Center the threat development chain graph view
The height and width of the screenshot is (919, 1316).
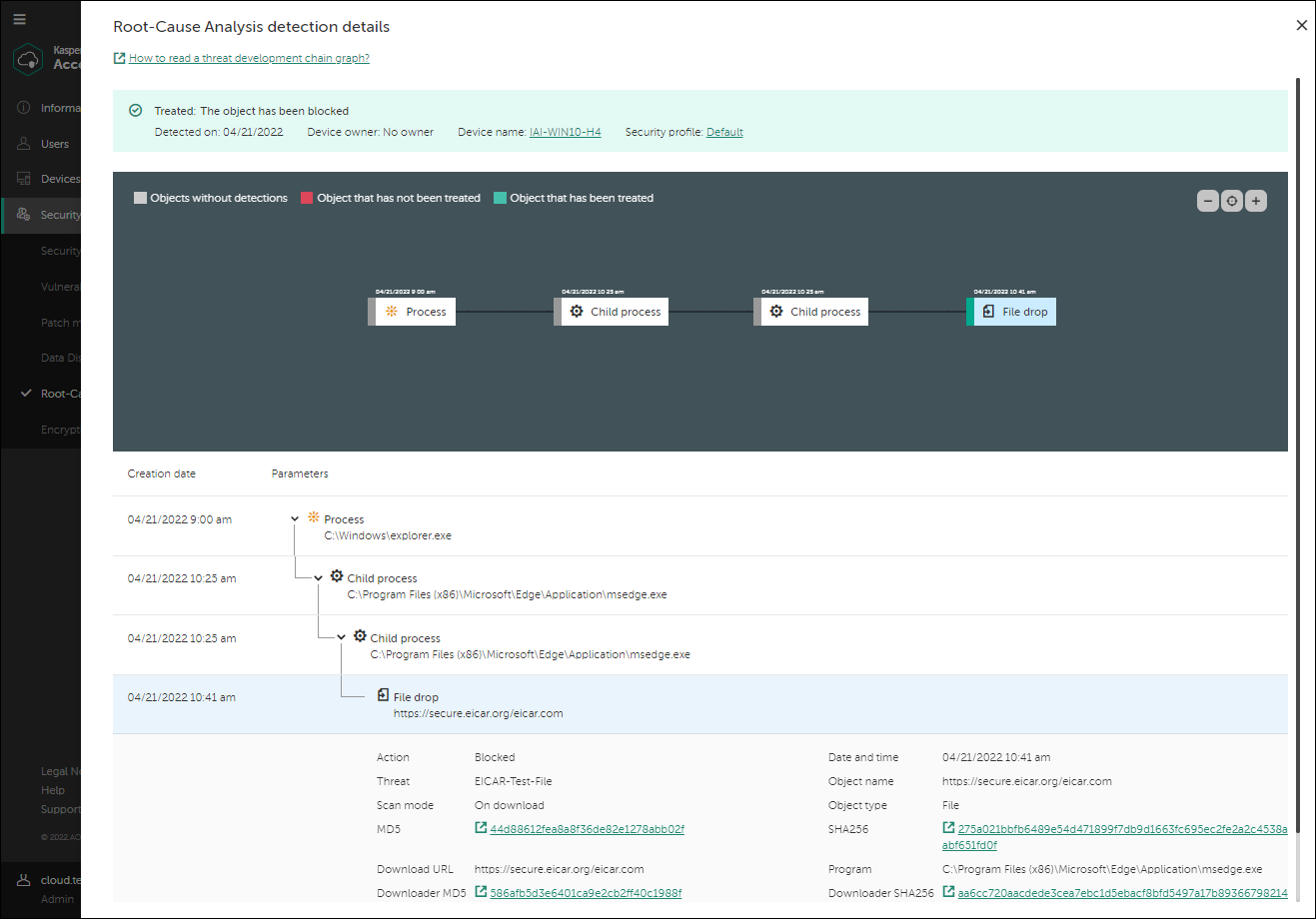pyautogui.click(x=1232, y=201)
